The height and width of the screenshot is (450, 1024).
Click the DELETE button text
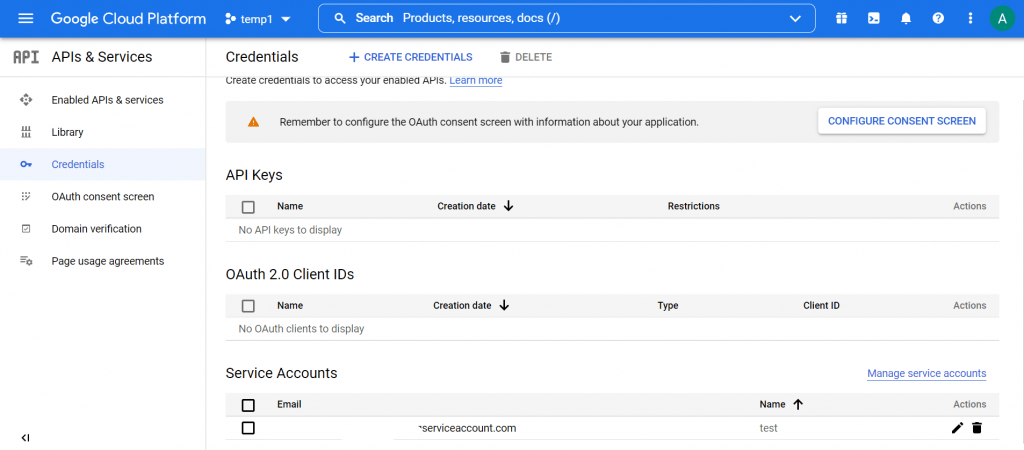(x=534, y=57)
